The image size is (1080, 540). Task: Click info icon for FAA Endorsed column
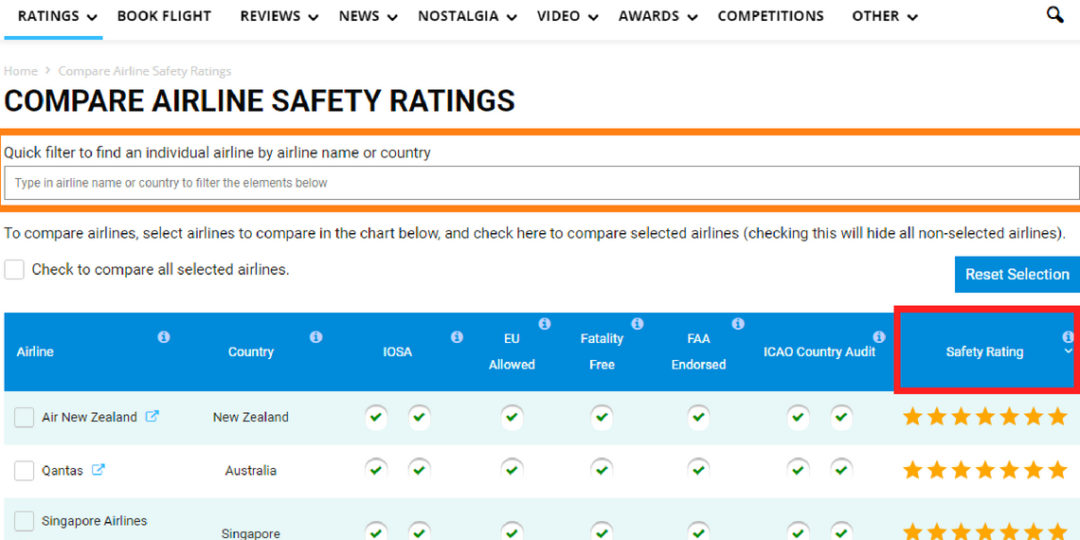pos(738,324)
